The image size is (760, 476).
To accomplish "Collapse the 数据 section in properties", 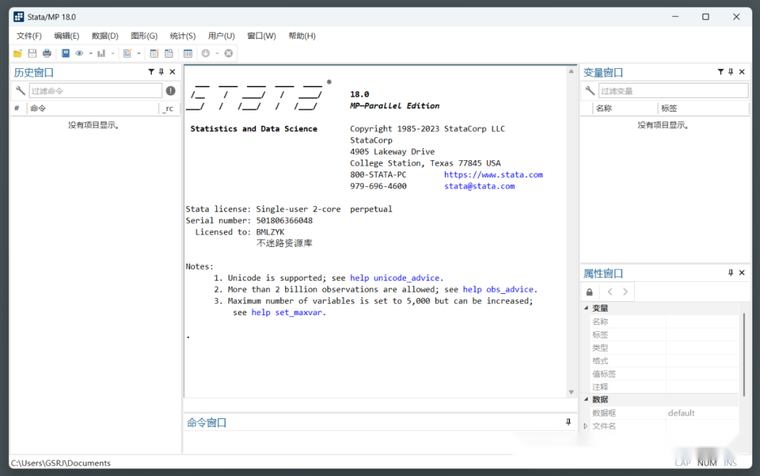I will click(586, 399).
